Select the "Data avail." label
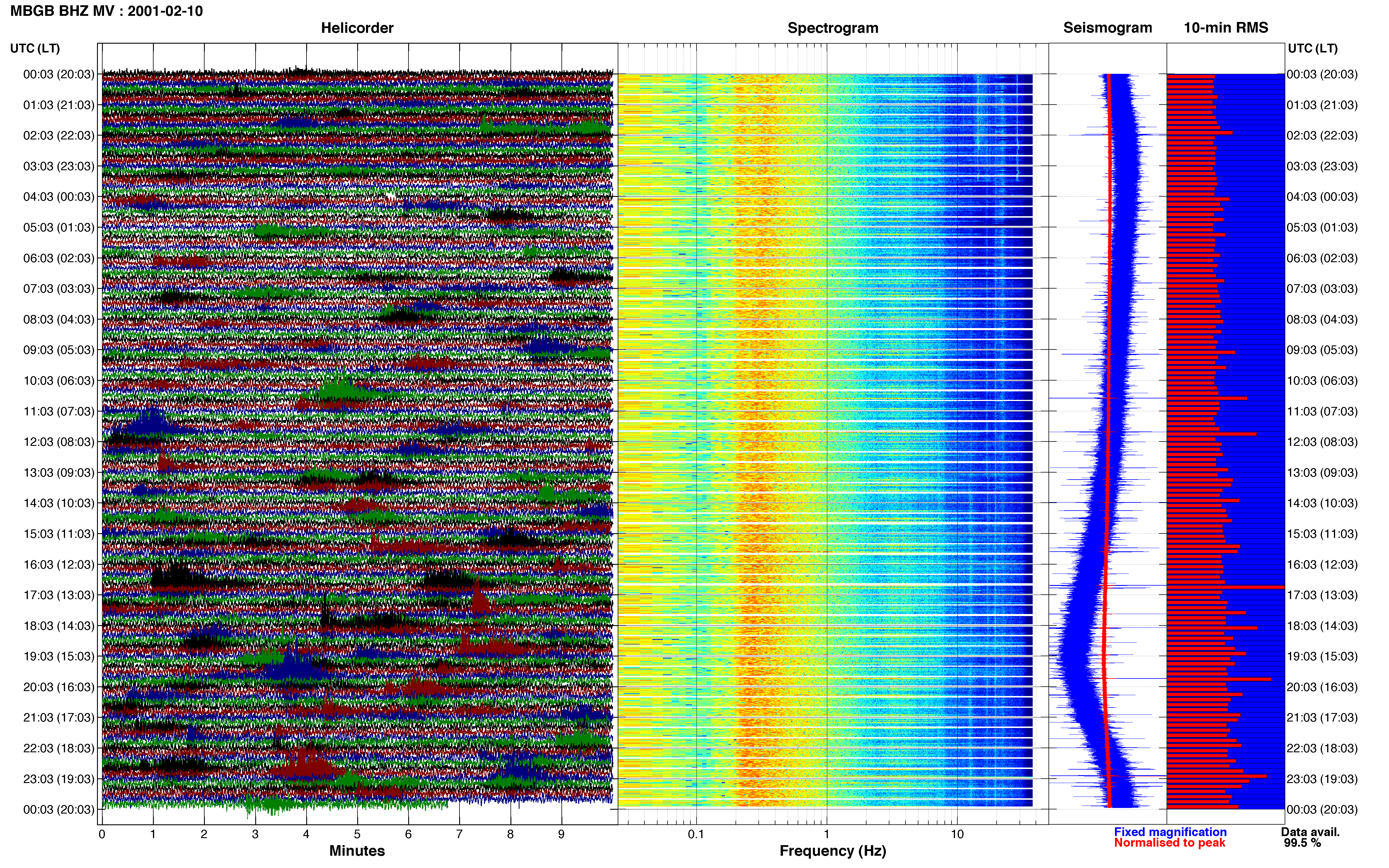Image resolution: width=1389 pixels, height=868 pixels. click(x=1310, y=832)
